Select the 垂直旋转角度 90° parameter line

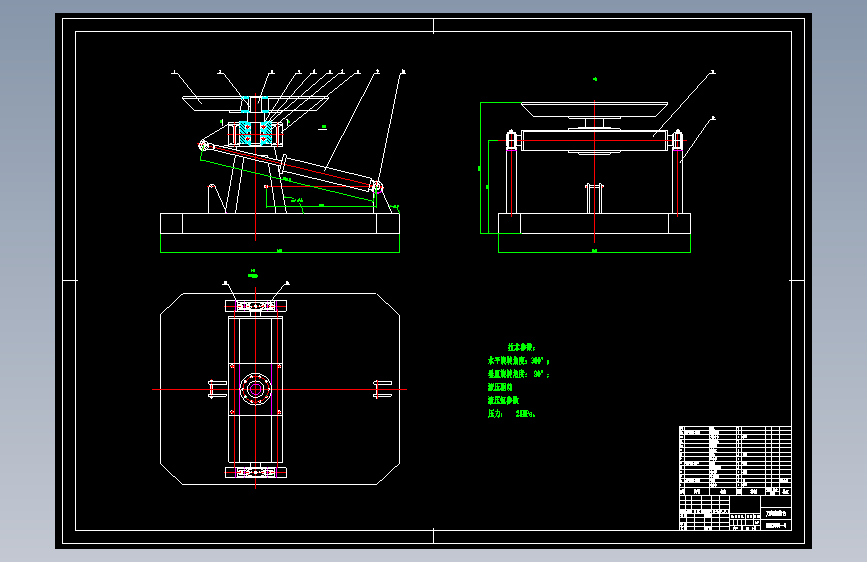[519, 374]
